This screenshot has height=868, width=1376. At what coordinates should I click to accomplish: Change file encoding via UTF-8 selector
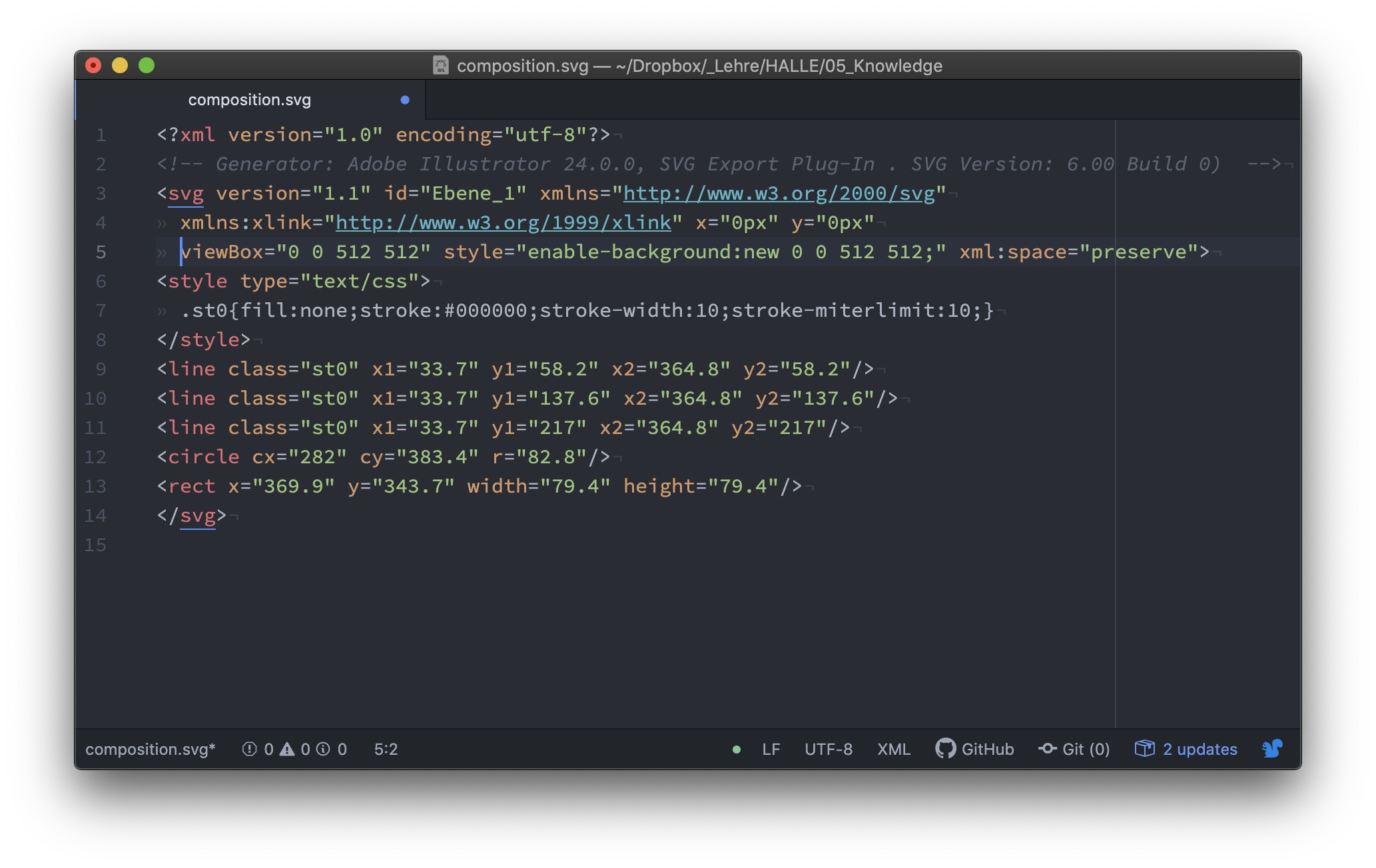(x=829, y=749)
